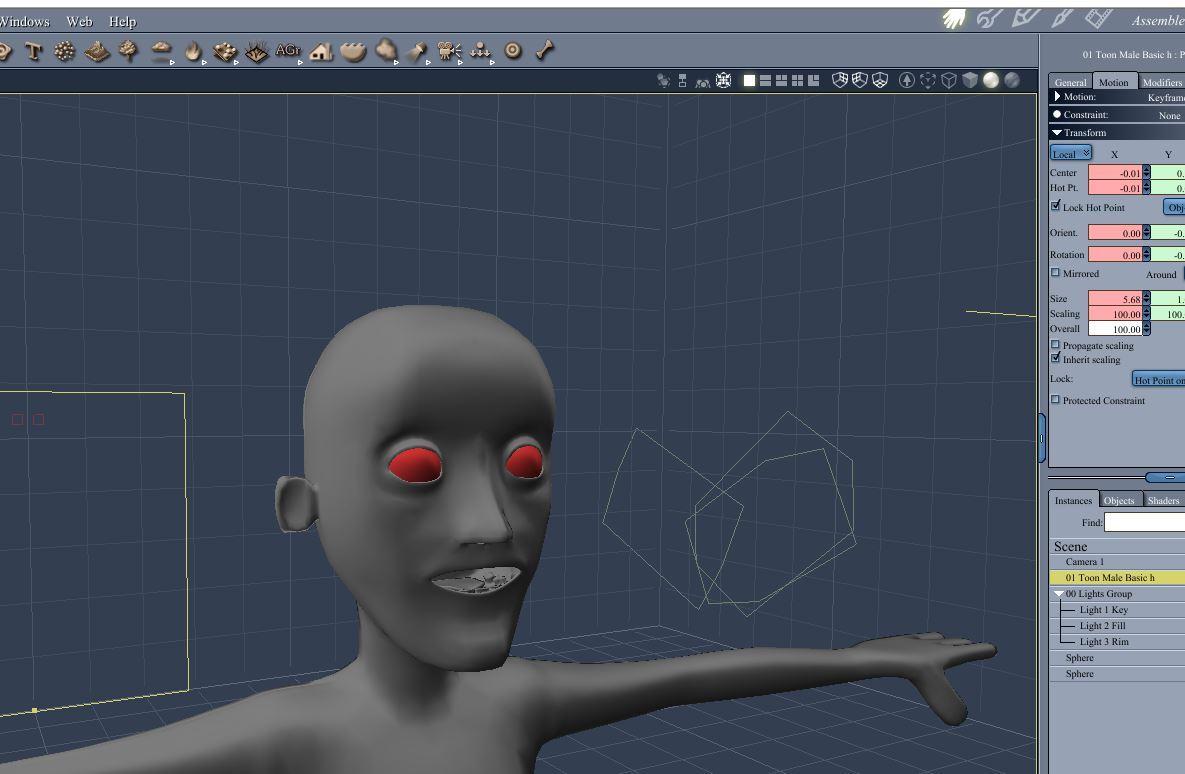Choose flat shaded cube display mode
The width and height of the screenshot is (1185, 774).
coord(970,80)
